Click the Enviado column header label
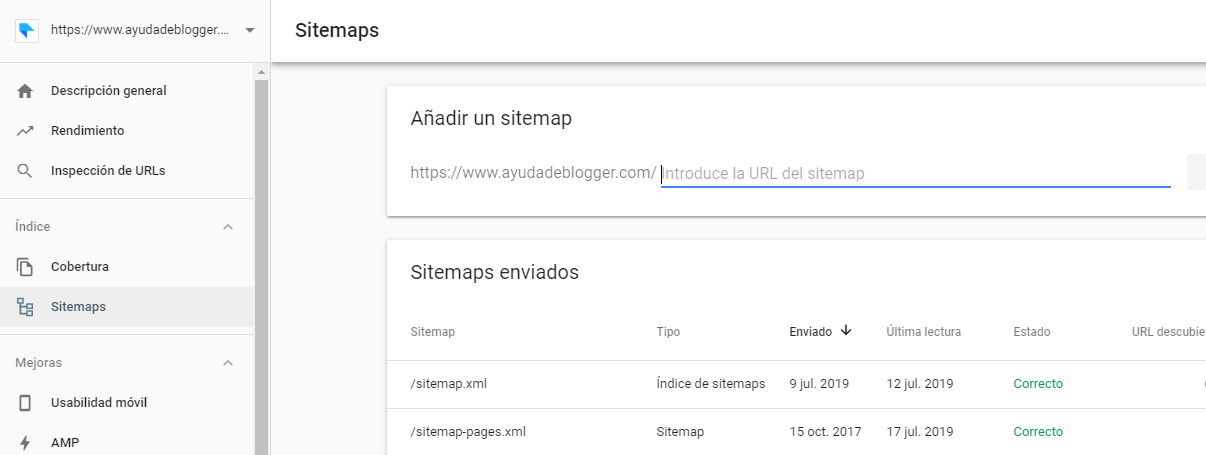Image resolution: width=1206 pixels, height=455 pixels. 810,332
